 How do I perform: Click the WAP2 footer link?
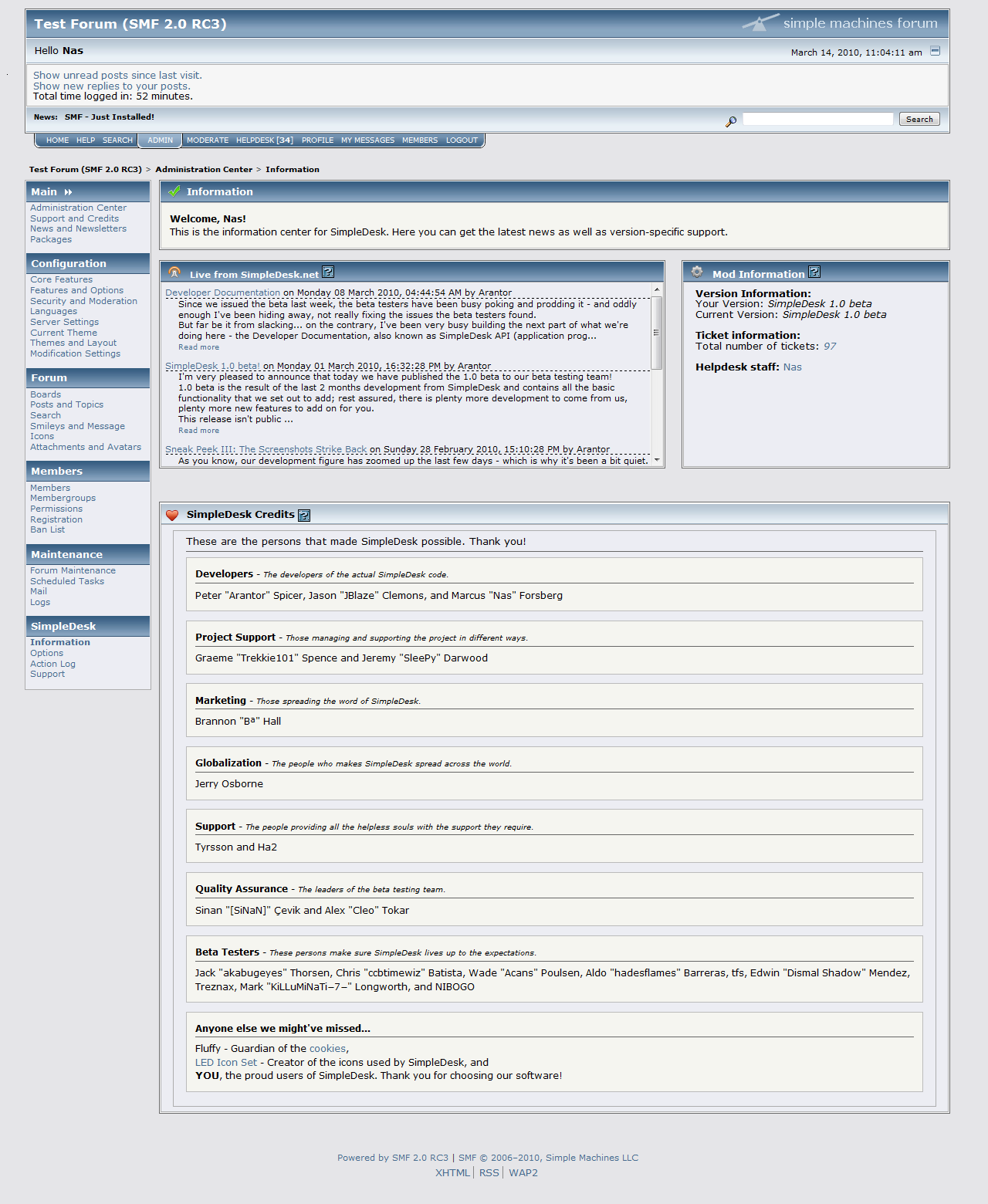coord(523,1172)
